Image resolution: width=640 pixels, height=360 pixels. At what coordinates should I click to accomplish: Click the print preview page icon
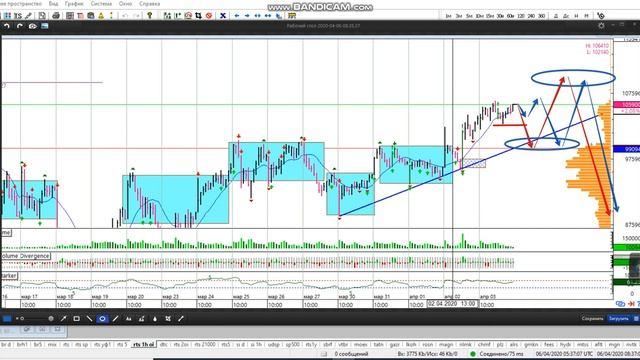(x=42, y=16)
